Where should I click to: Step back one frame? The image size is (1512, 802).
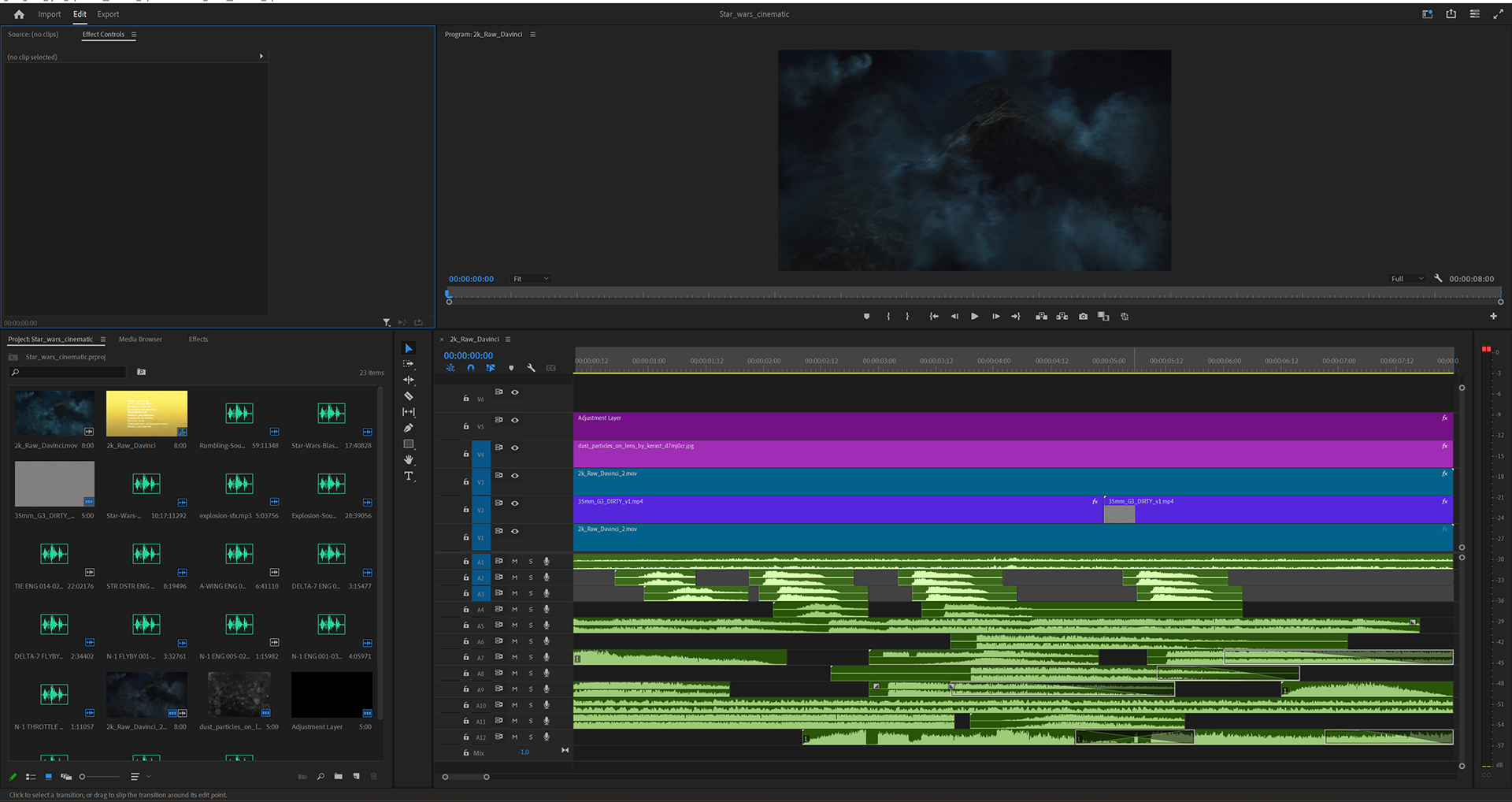(954, 317)
